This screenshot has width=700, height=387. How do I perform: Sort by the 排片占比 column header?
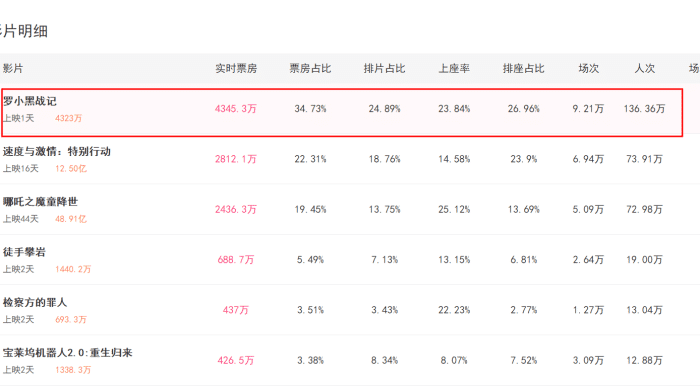pyautogui.click(x=384, y=69)
